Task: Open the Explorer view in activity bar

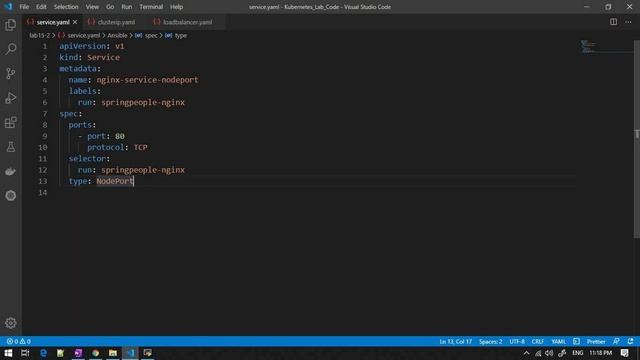Action: click(11, 25)
